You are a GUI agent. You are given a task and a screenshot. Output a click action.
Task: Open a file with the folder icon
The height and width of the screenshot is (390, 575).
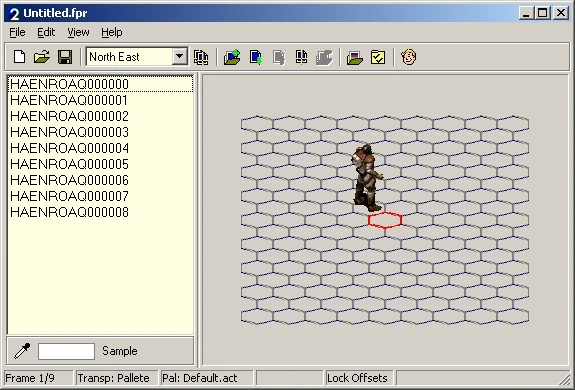tap(42, 57)
